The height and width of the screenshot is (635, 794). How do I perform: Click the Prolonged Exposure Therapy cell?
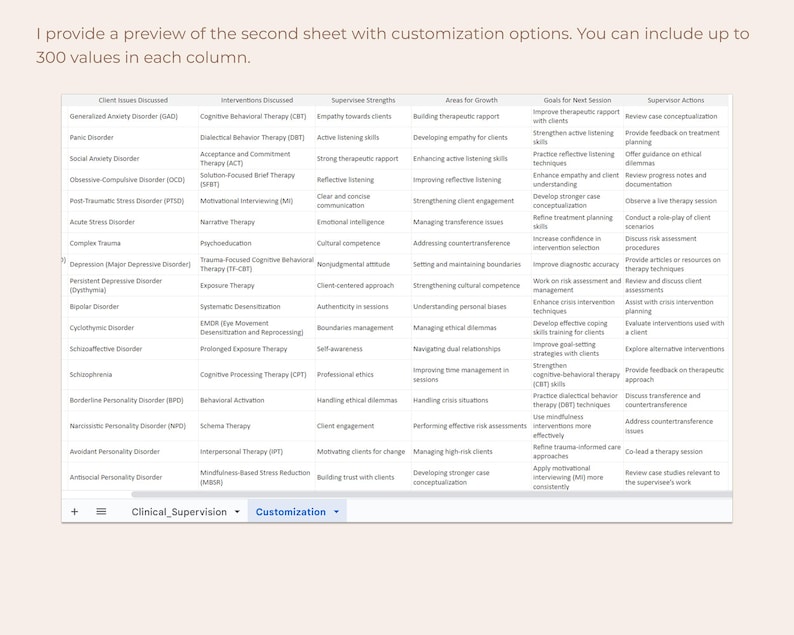(x=257, y=349)
